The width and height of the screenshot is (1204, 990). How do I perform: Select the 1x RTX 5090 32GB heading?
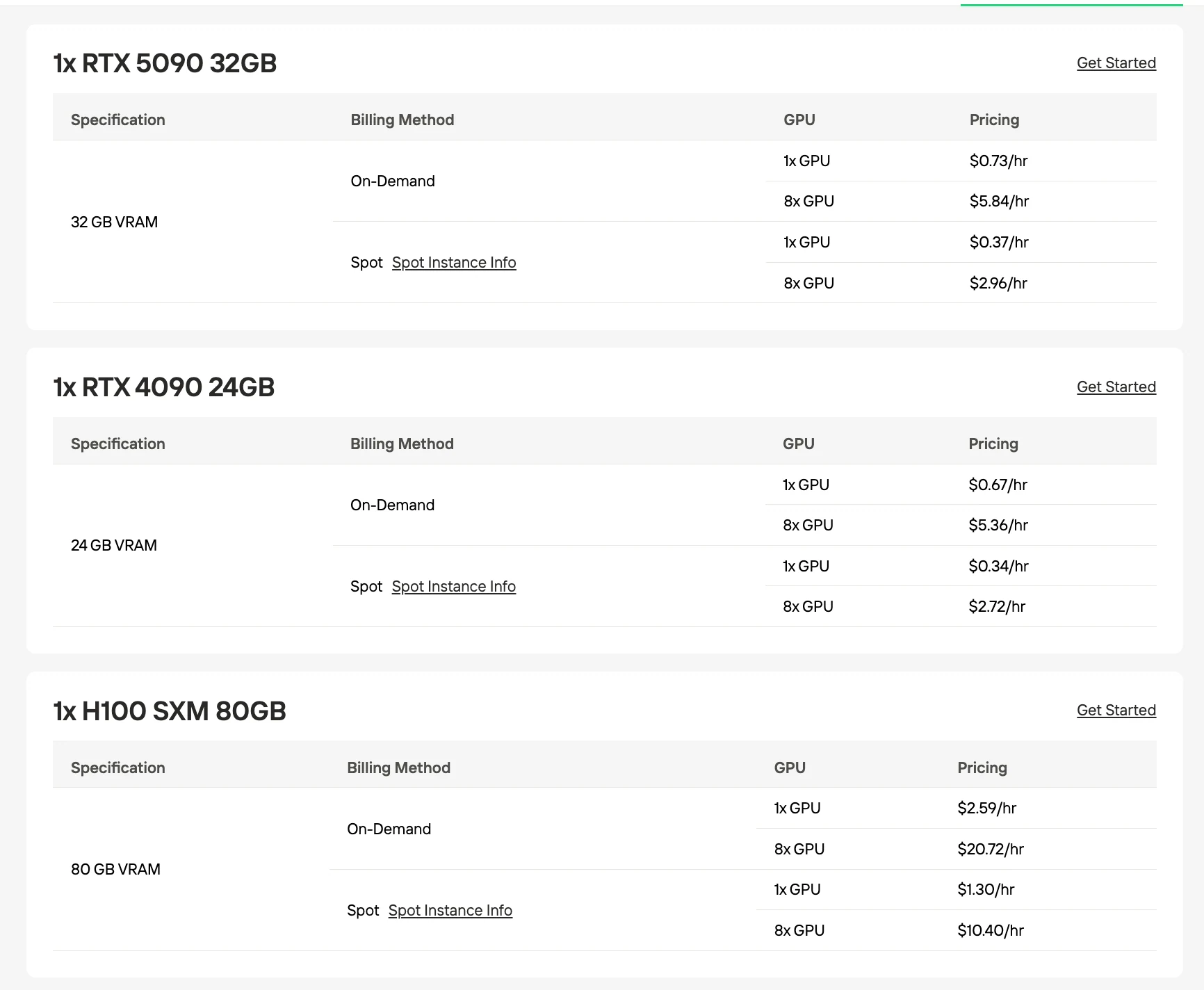point(165,63)
